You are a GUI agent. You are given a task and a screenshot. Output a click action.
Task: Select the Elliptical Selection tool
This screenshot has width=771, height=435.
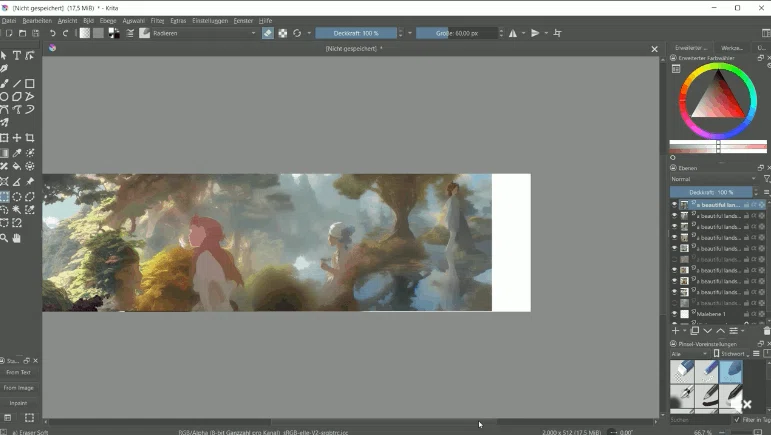[17, 197]
